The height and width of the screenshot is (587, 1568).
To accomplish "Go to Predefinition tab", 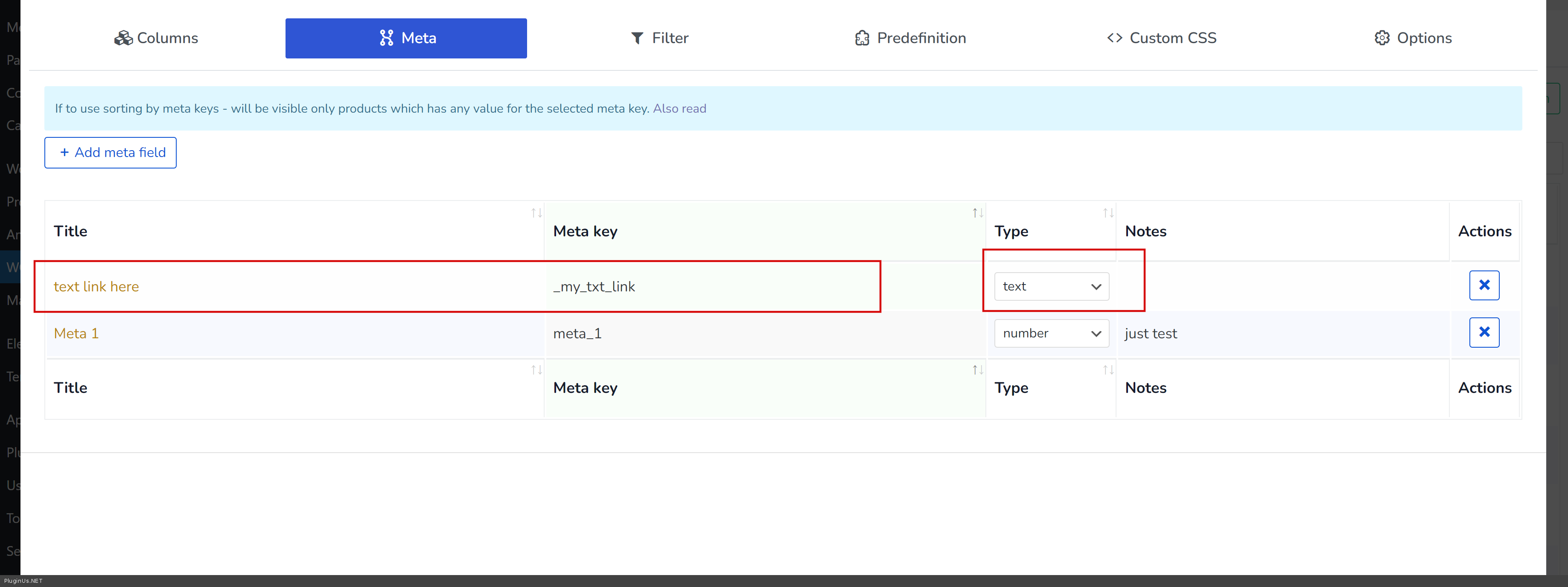I will [x=910, y=38].
